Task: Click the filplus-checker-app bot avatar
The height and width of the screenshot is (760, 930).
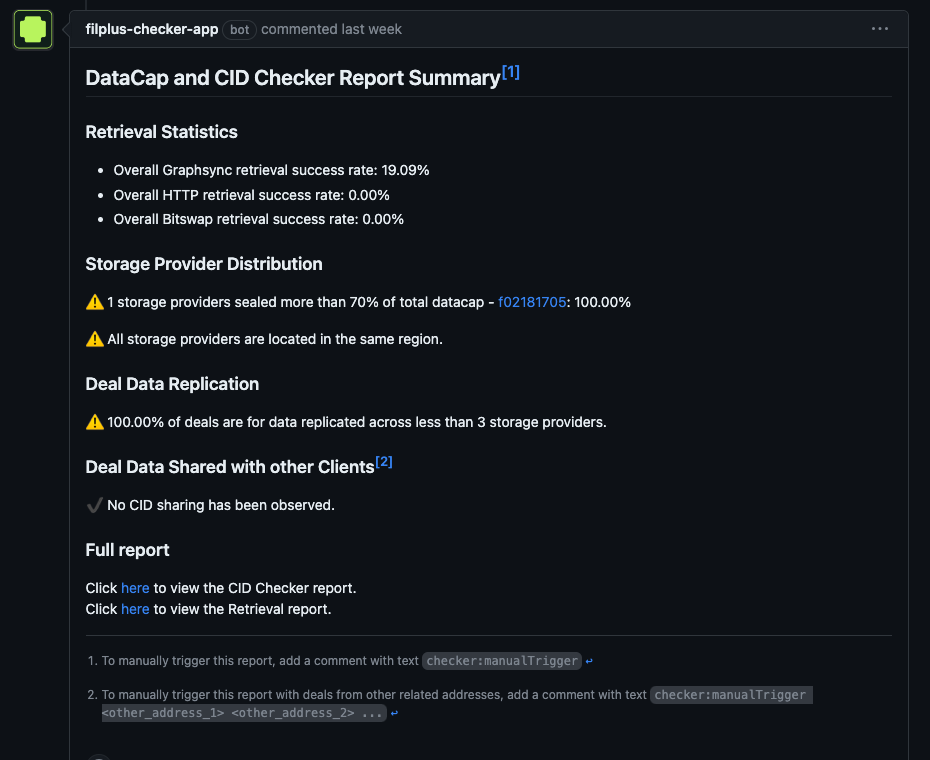Action: click(32, 29)
